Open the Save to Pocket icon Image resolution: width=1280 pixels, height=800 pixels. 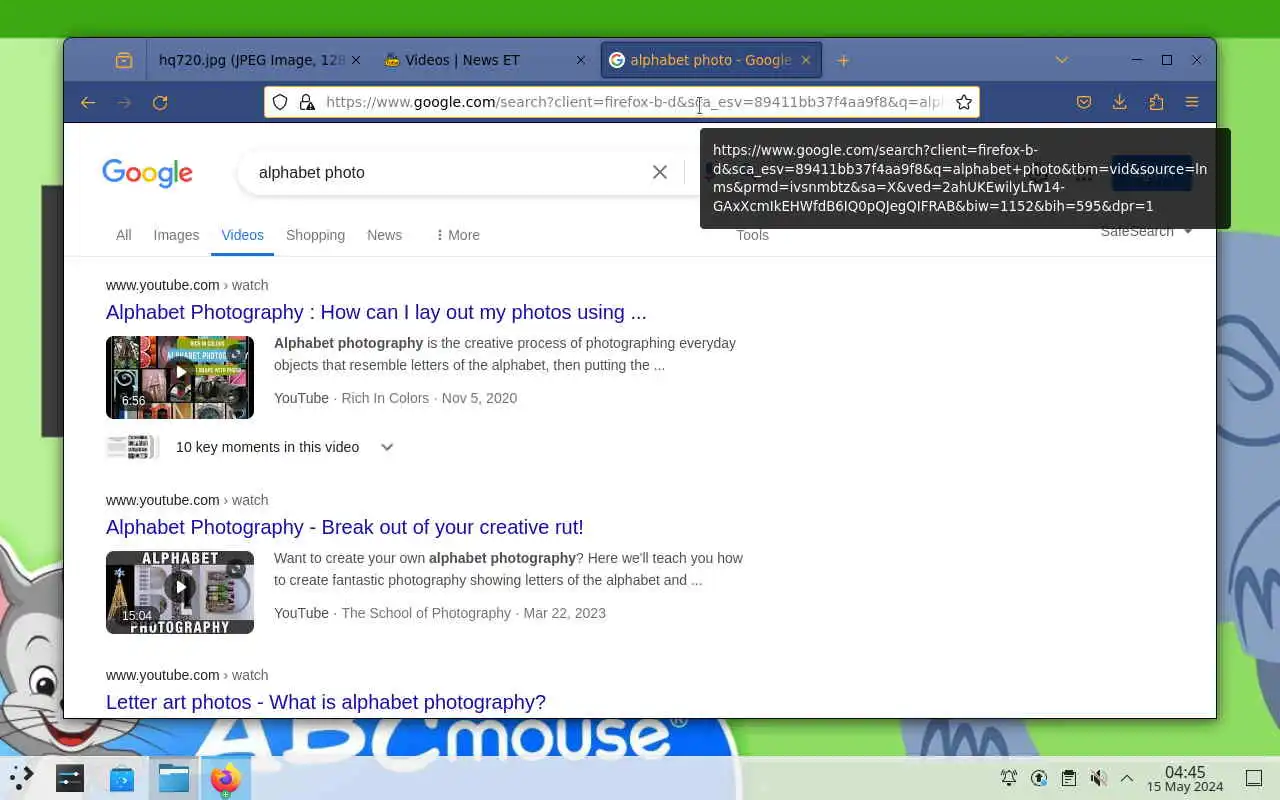[1083, 102]
